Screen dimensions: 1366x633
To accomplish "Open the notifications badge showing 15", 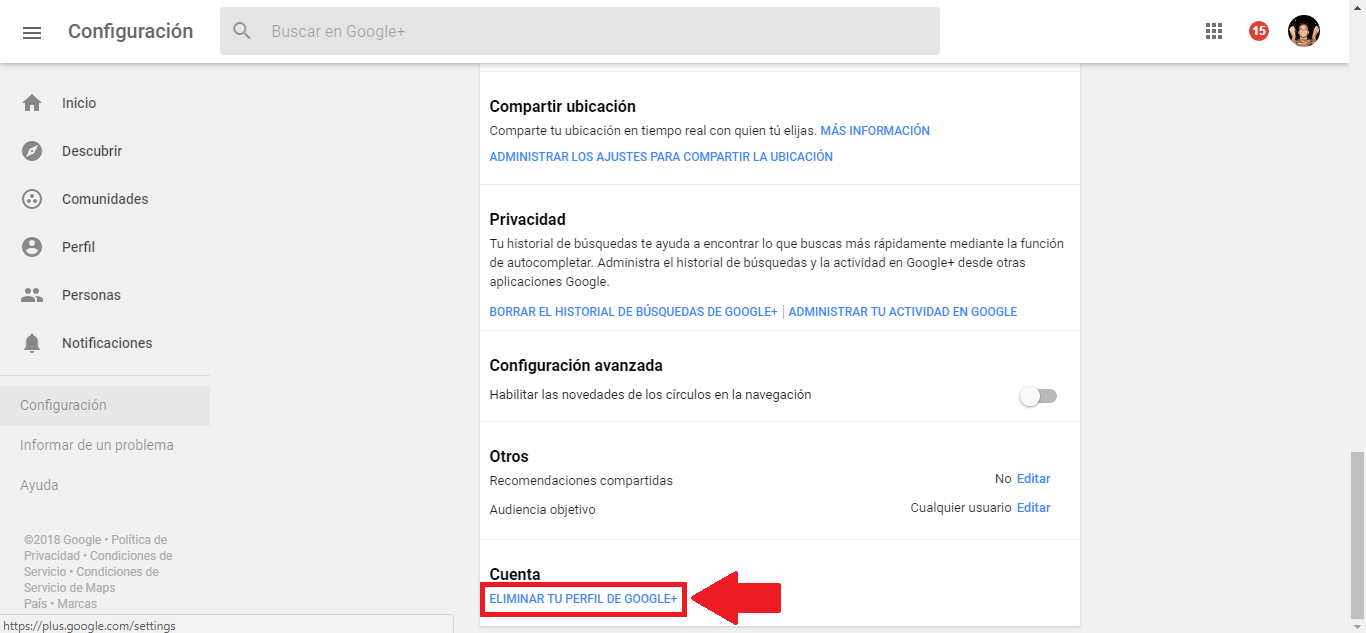I will [x=1259, y=31].
